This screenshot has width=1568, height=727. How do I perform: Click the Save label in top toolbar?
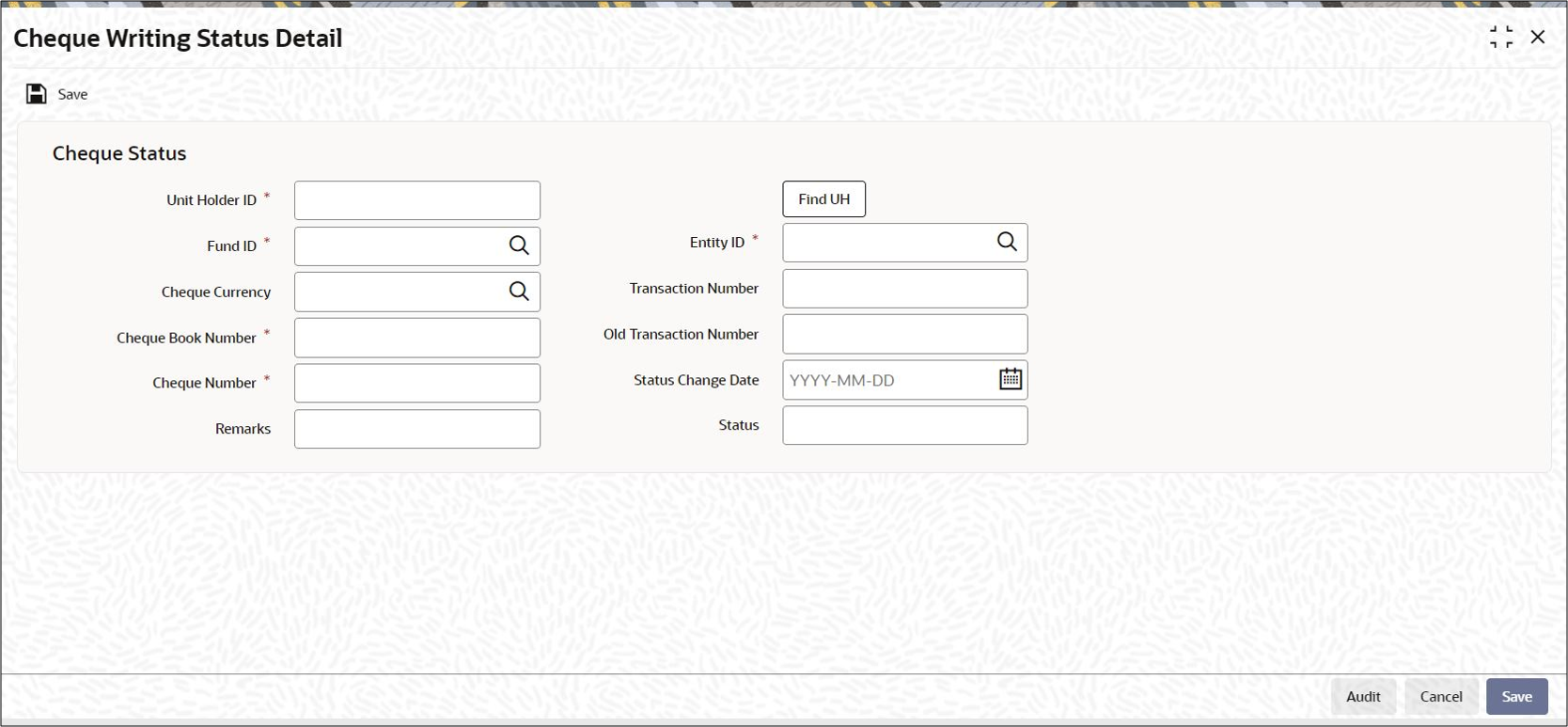coord(72,94)
